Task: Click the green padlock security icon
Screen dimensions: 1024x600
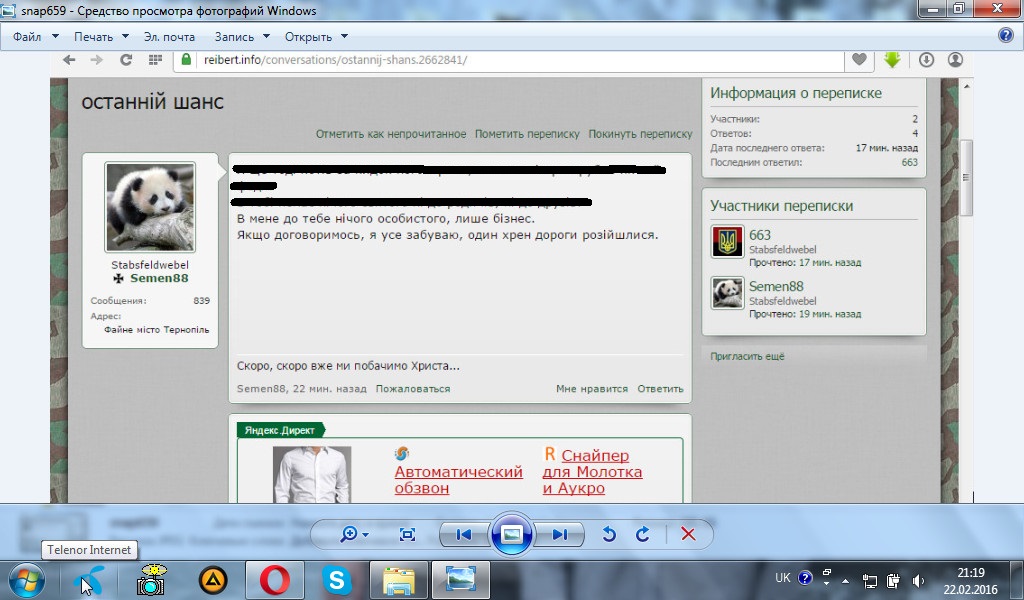Action: click(186, 59)
